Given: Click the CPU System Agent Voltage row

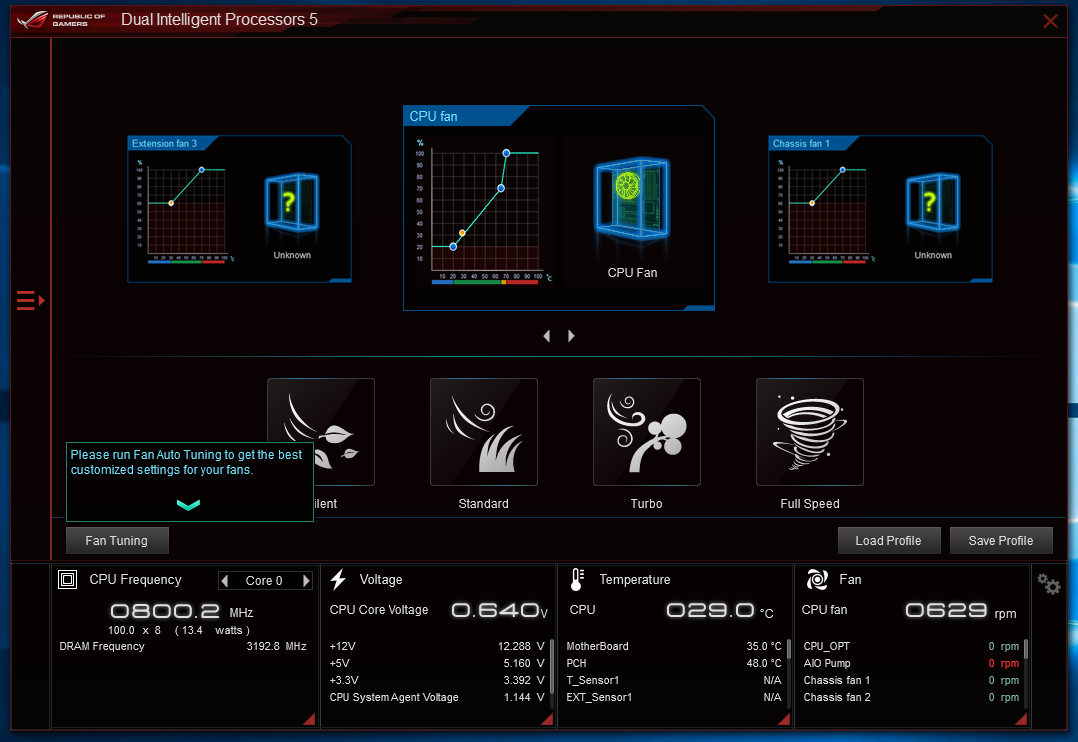Looking at the screenshot, I should click(x=437, y=697).
